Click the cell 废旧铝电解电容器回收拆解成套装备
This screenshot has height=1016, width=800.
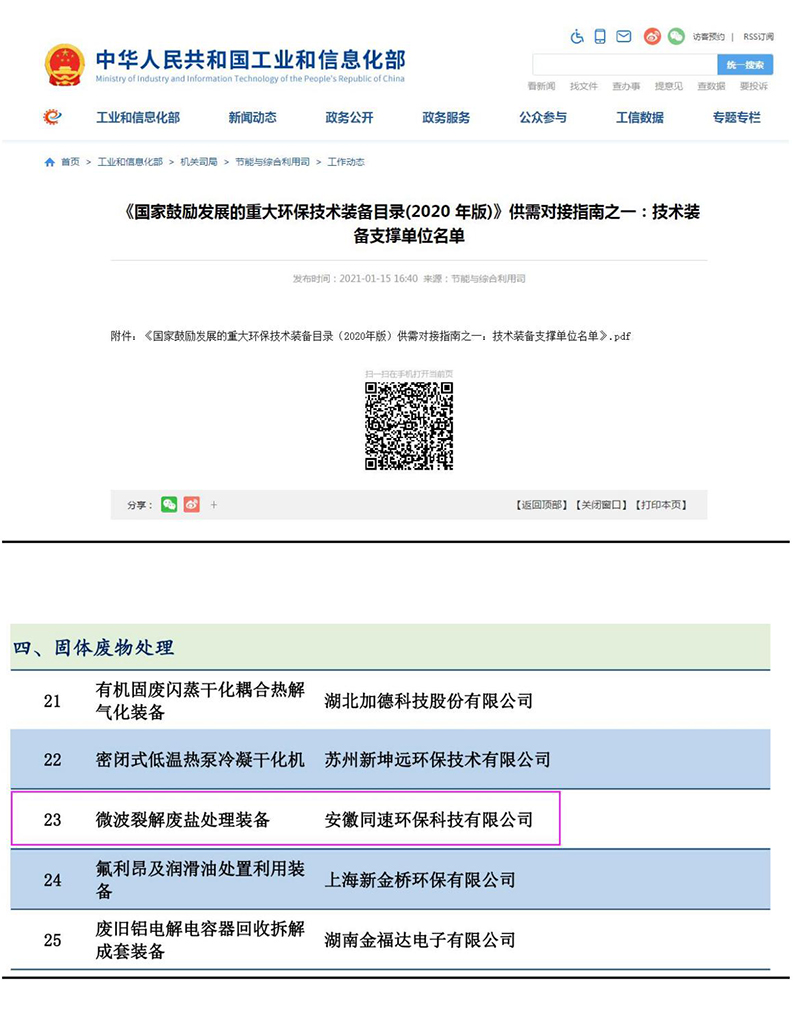(200, 940)
